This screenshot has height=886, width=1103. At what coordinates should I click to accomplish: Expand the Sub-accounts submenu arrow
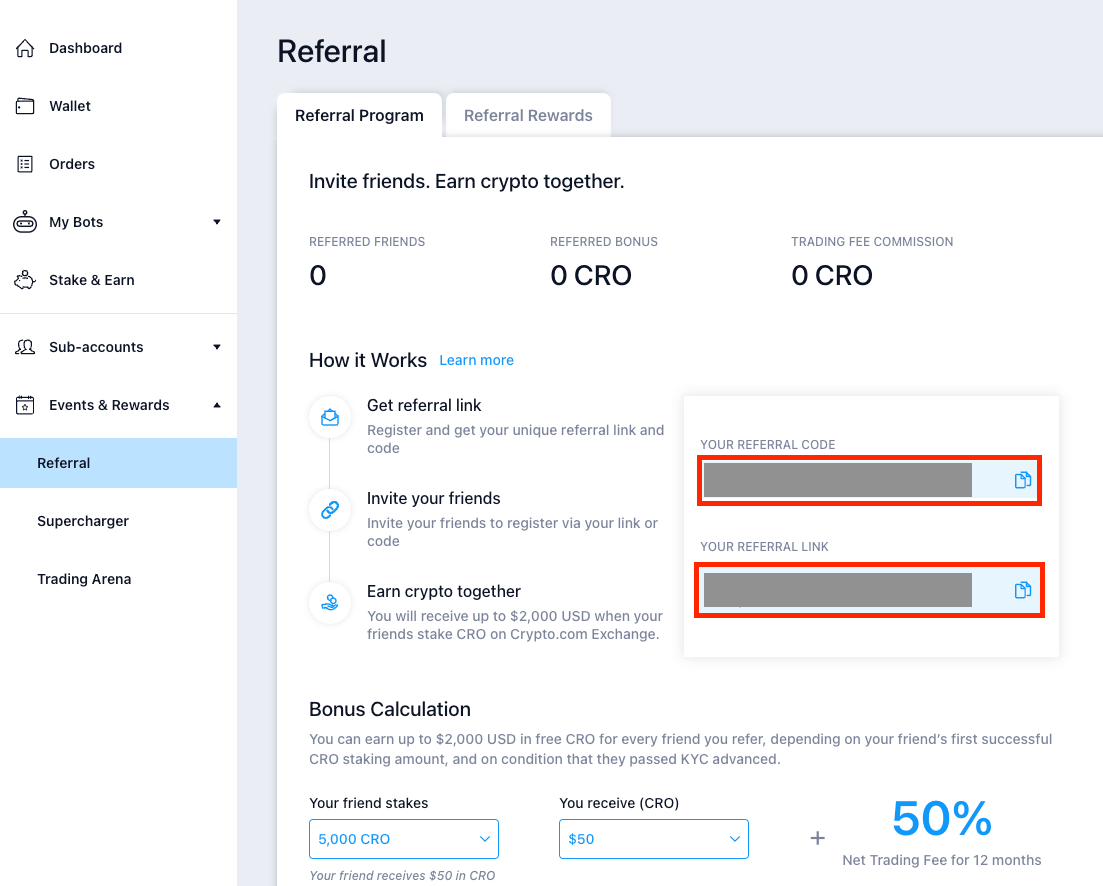217,347
